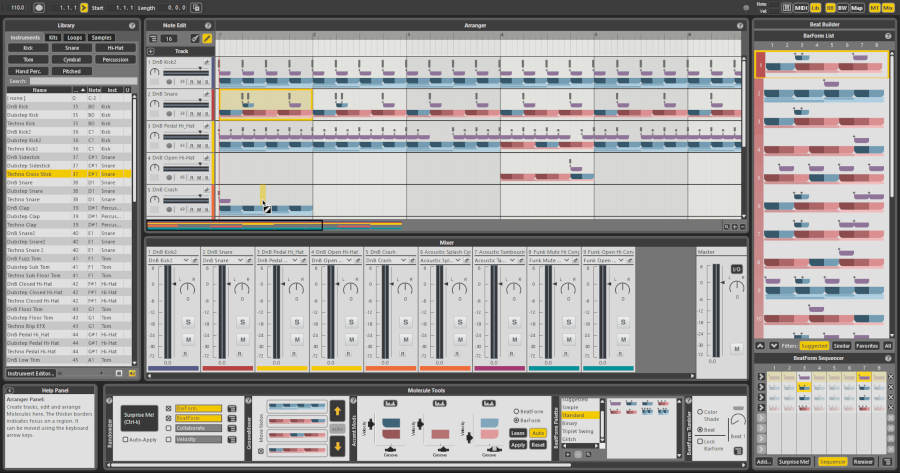The width and height of the screenshot is (900, 473).
Task: Show the Favorites BarForm filter
Action: (867, 346)
